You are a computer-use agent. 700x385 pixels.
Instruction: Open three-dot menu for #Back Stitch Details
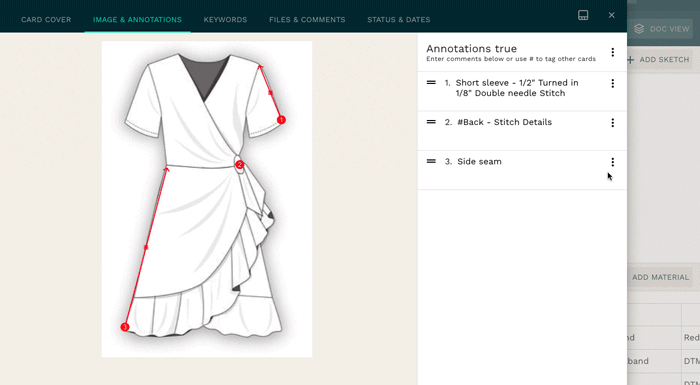click(612, 123)
